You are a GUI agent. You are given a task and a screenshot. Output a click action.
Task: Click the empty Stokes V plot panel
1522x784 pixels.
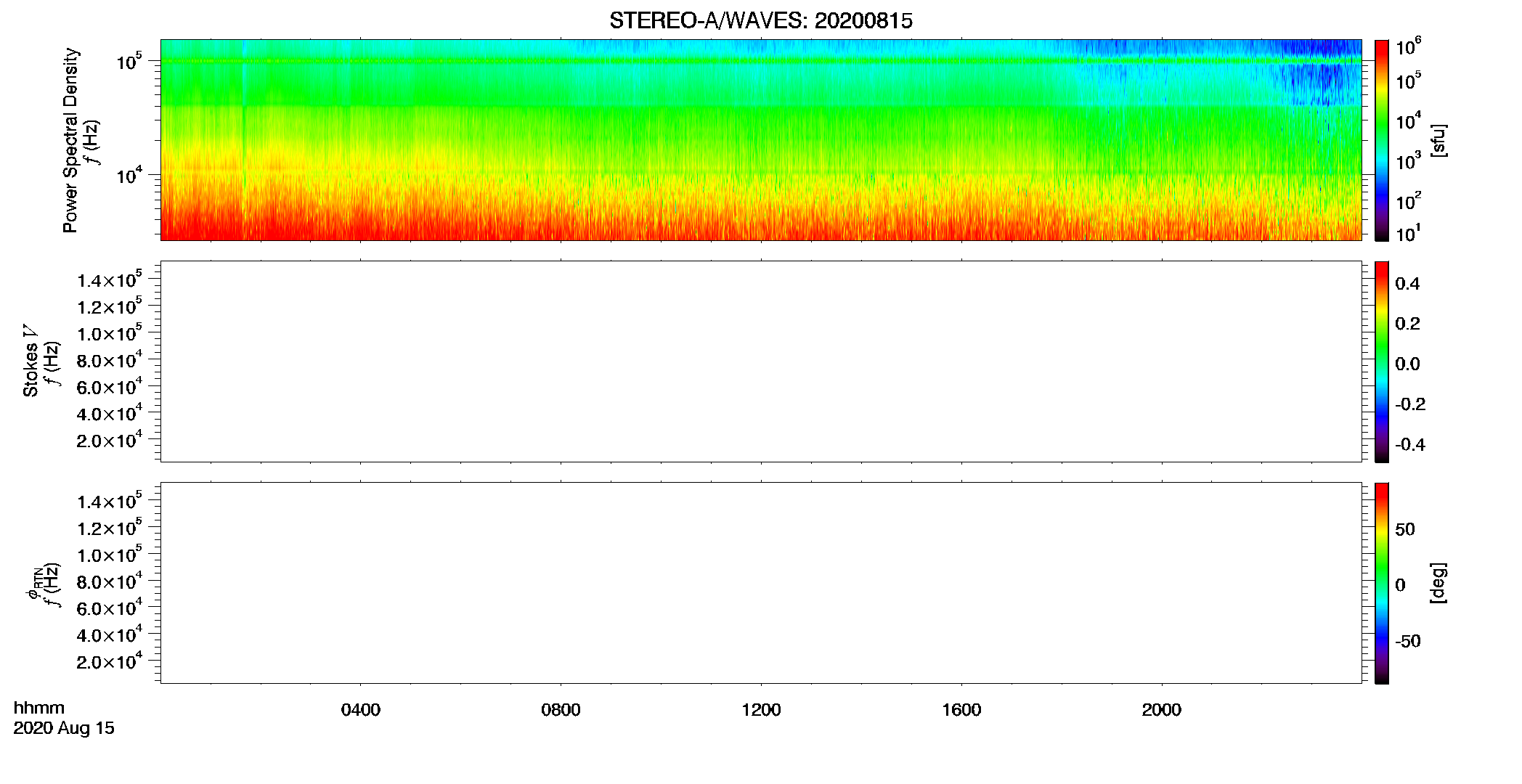(x=761, y=362)
